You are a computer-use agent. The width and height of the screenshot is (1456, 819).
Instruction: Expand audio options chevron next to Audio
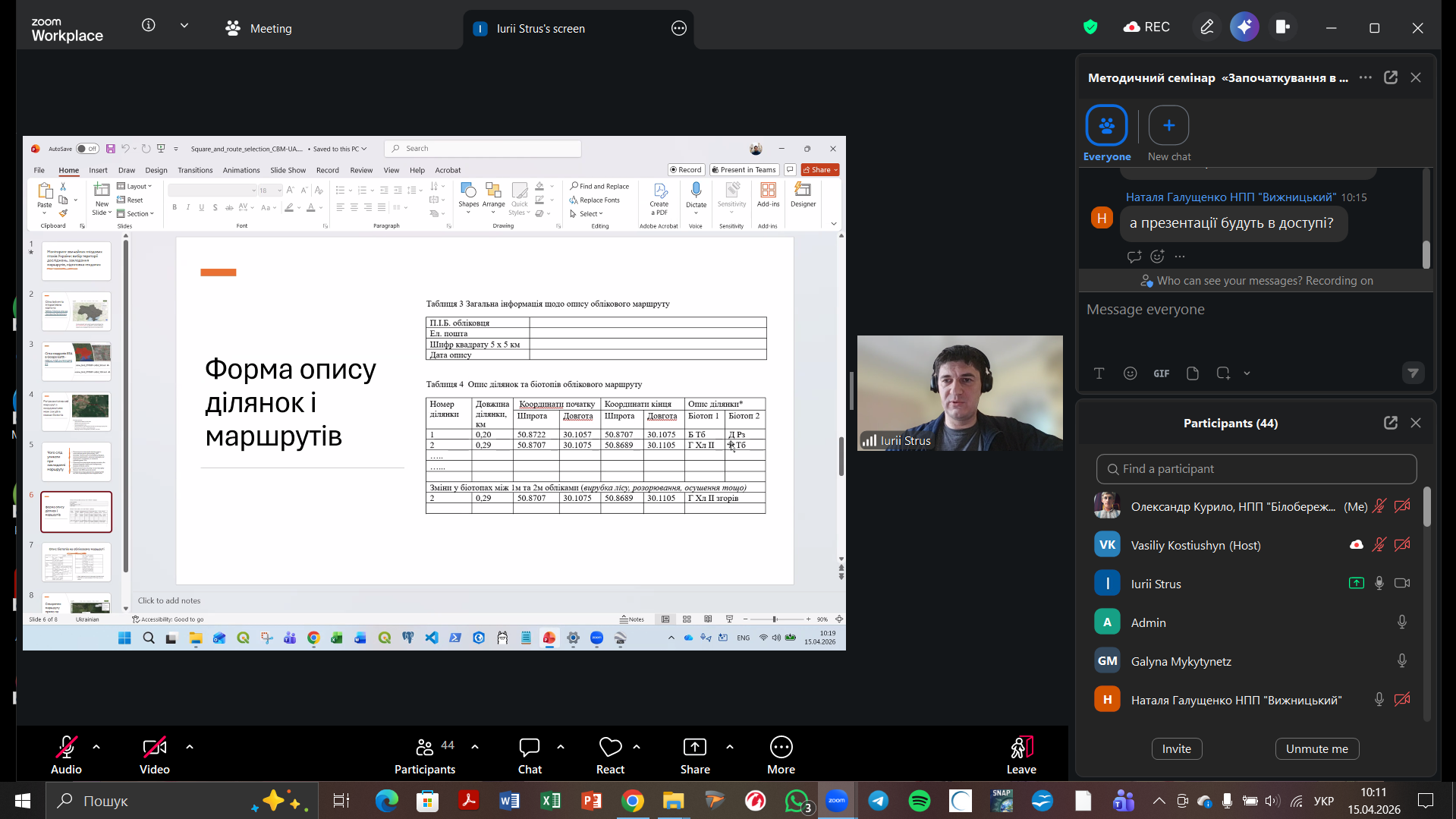click(96, 747)
